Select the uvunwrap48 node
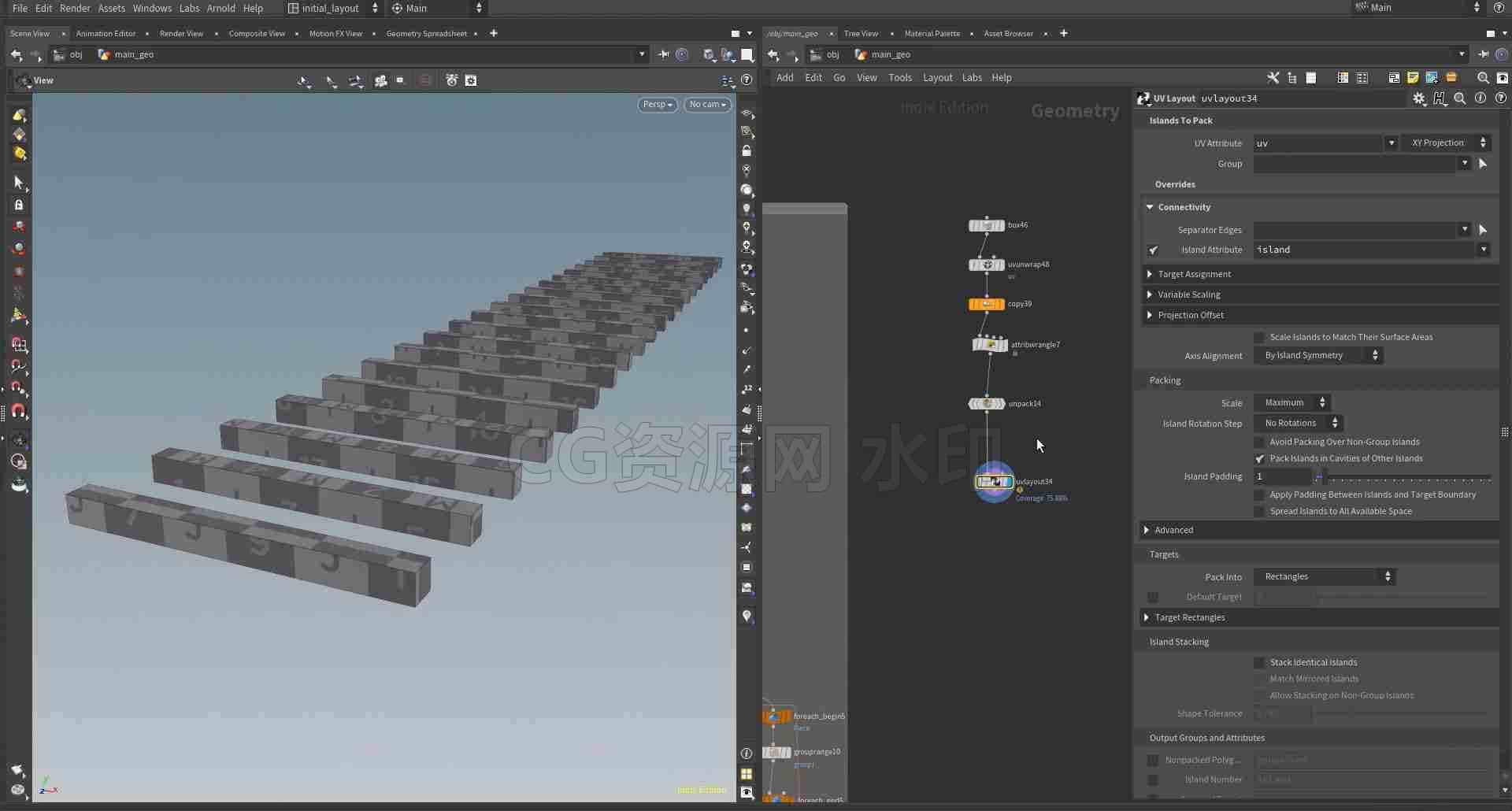 click(x=986, y=265)
